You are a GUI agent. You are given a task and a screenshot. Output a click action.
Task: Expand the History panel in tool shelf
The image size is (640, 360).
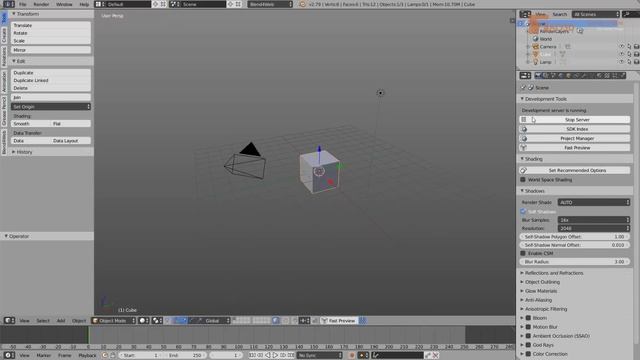coord(24,152)
